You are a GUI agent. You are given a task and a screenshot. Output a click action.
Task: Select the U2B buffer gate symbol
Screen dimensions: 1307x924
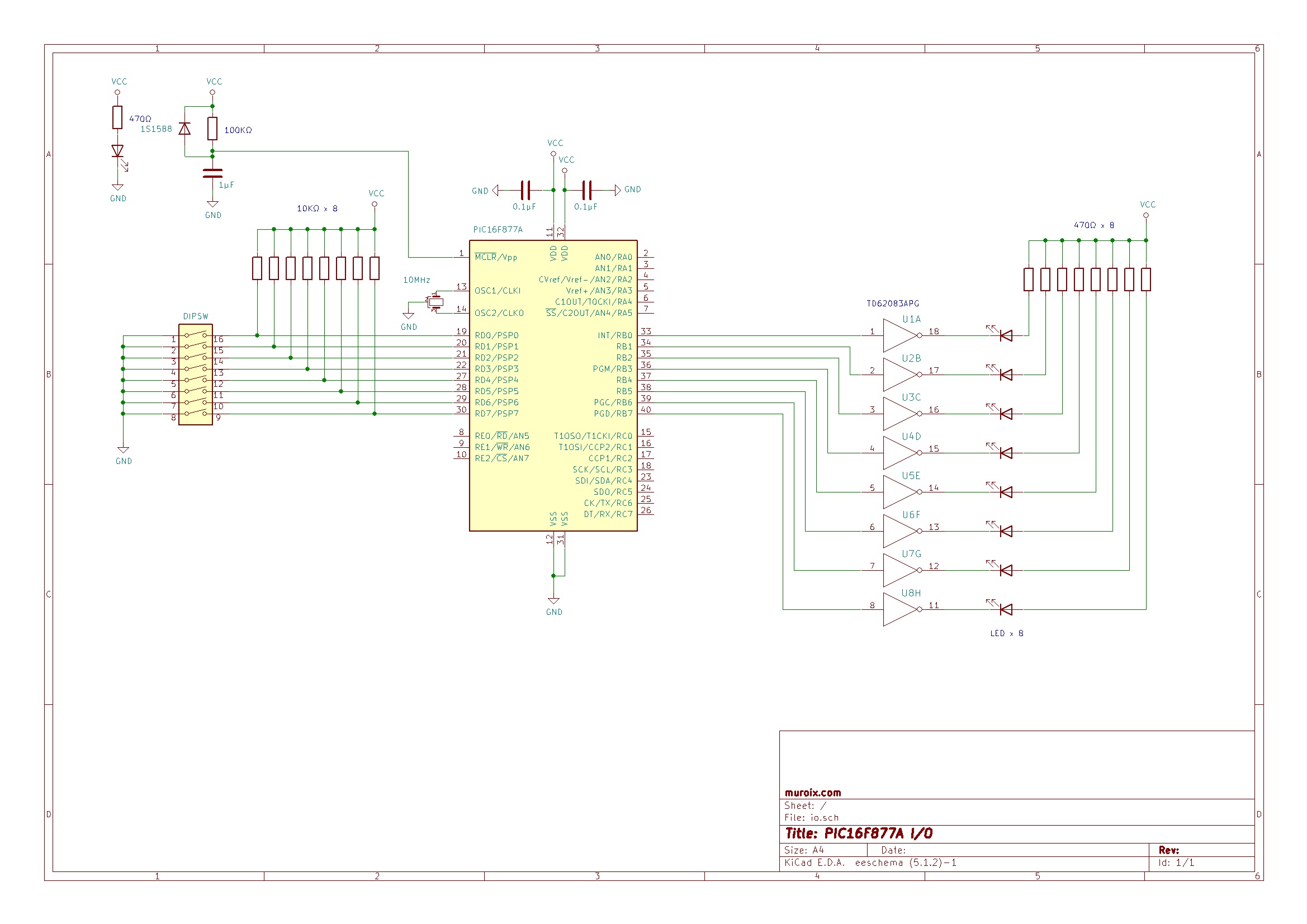click(902, 375)
